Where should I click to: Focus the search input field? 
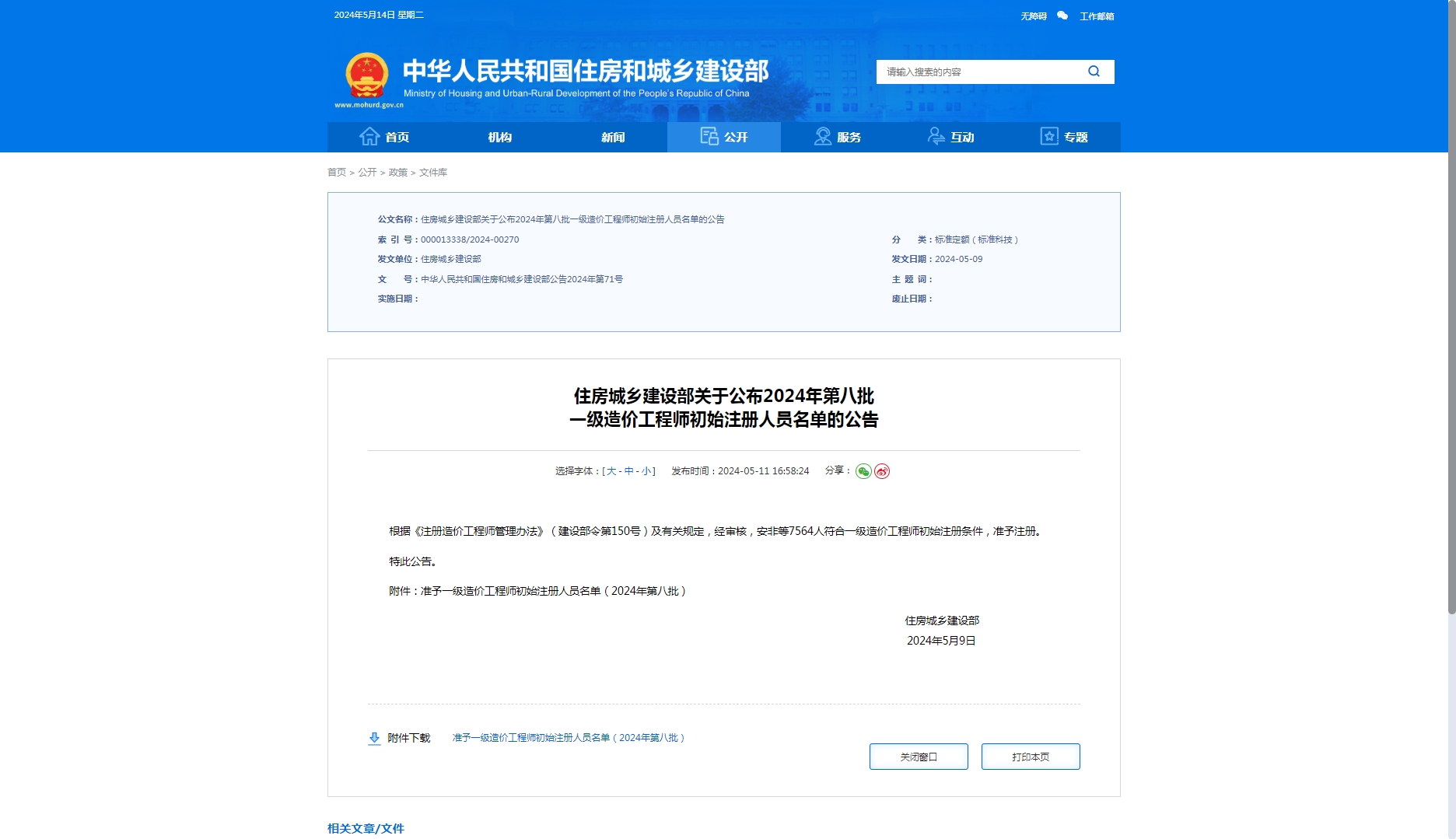[x=980, y=72]
